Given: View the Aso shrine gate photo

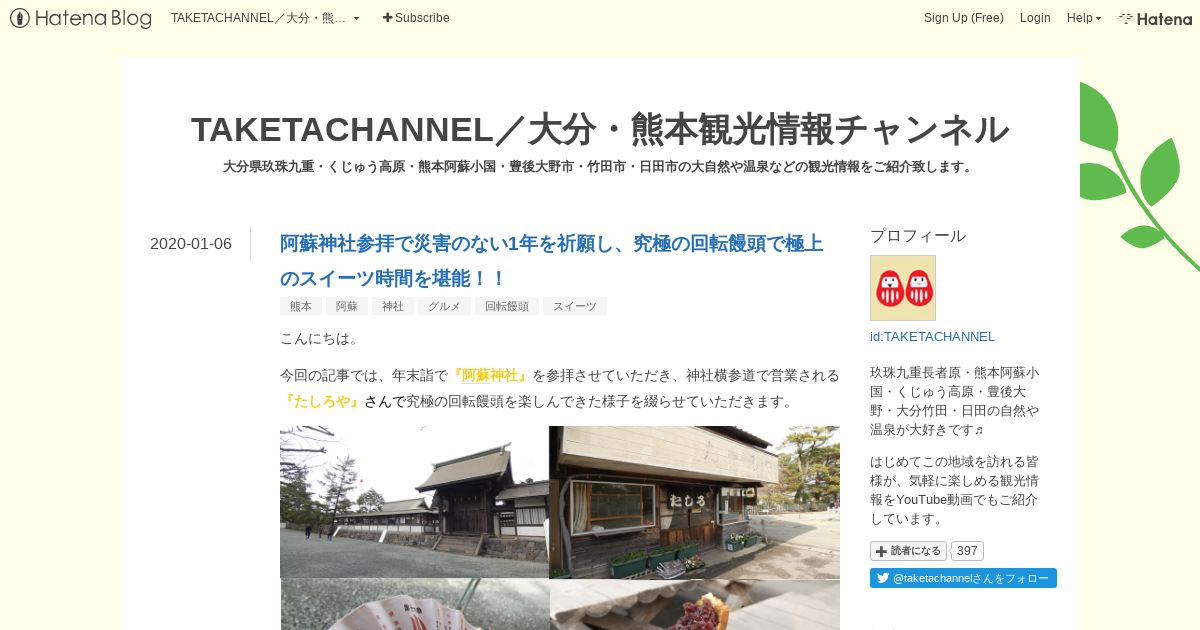Looking at the screenshot, I should (414, 502).
